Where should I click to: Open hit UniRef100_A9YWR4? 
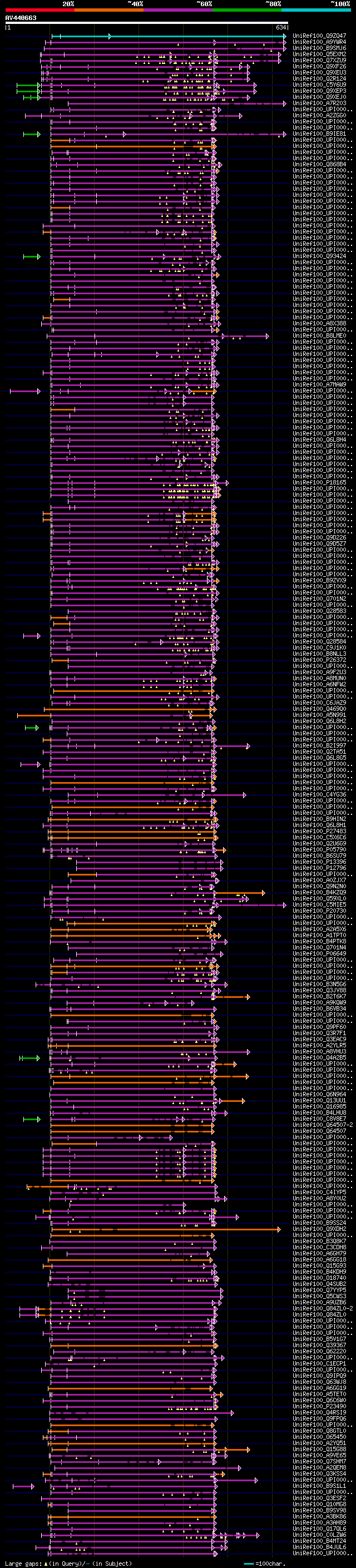click(x=319, y=42)
